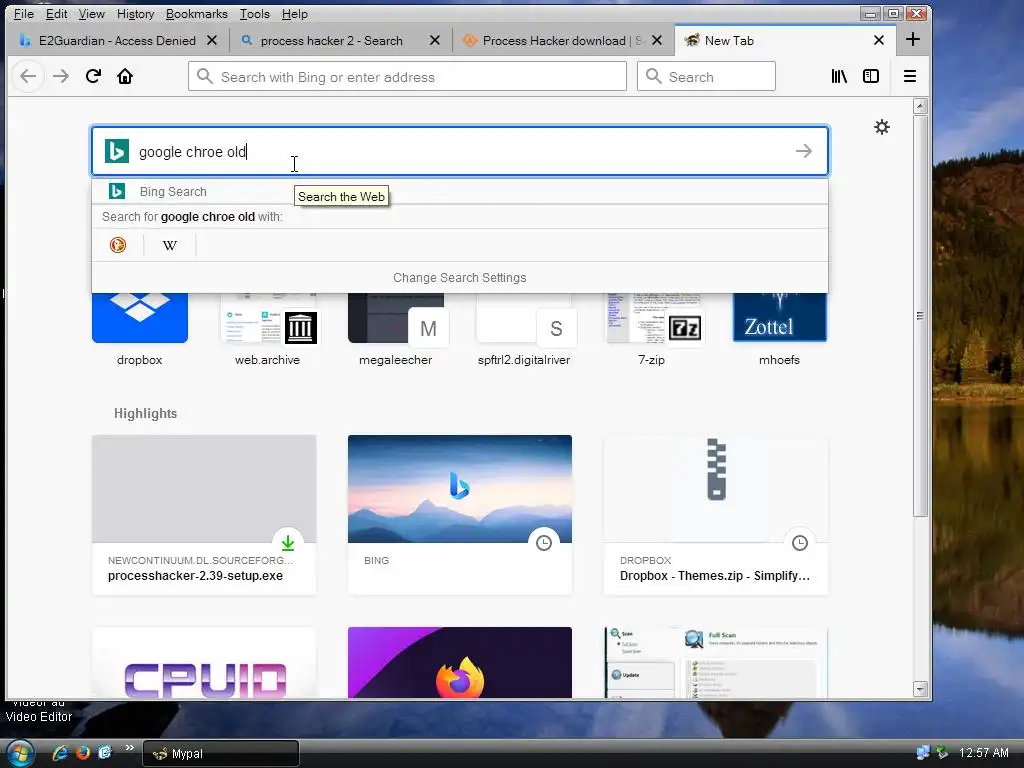Click the toolbar Search box
The image size is (1024, 768).
706,76
